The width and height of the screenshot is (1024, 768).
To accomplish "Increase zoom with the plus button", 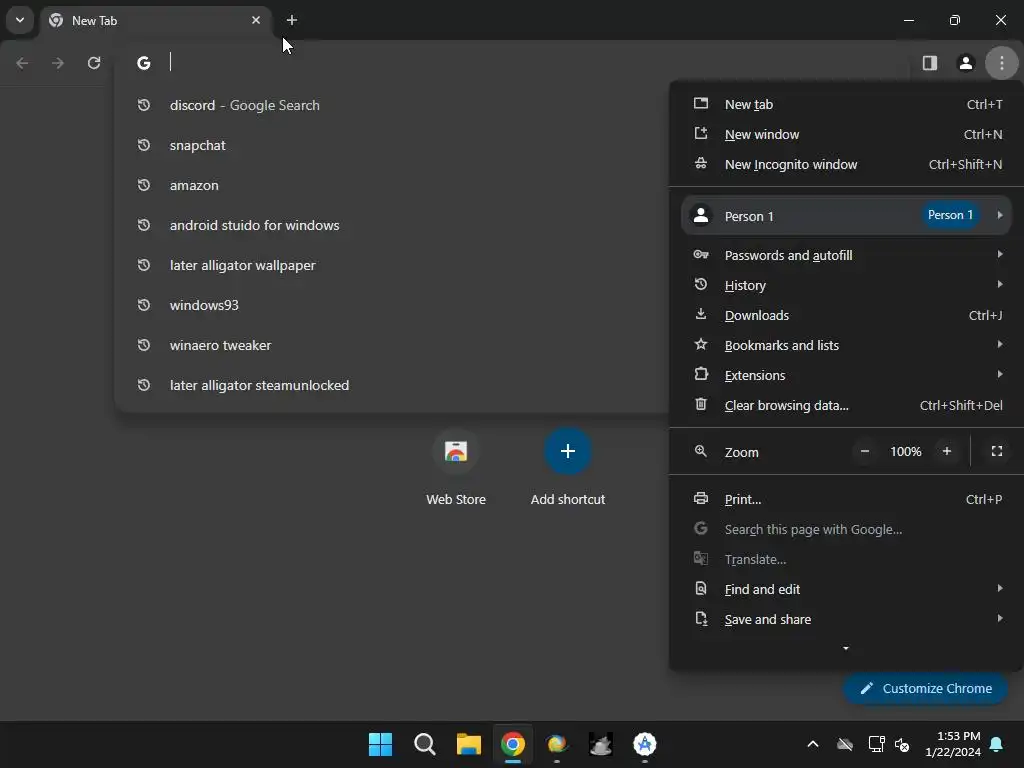I will click(x=947, y=451).
